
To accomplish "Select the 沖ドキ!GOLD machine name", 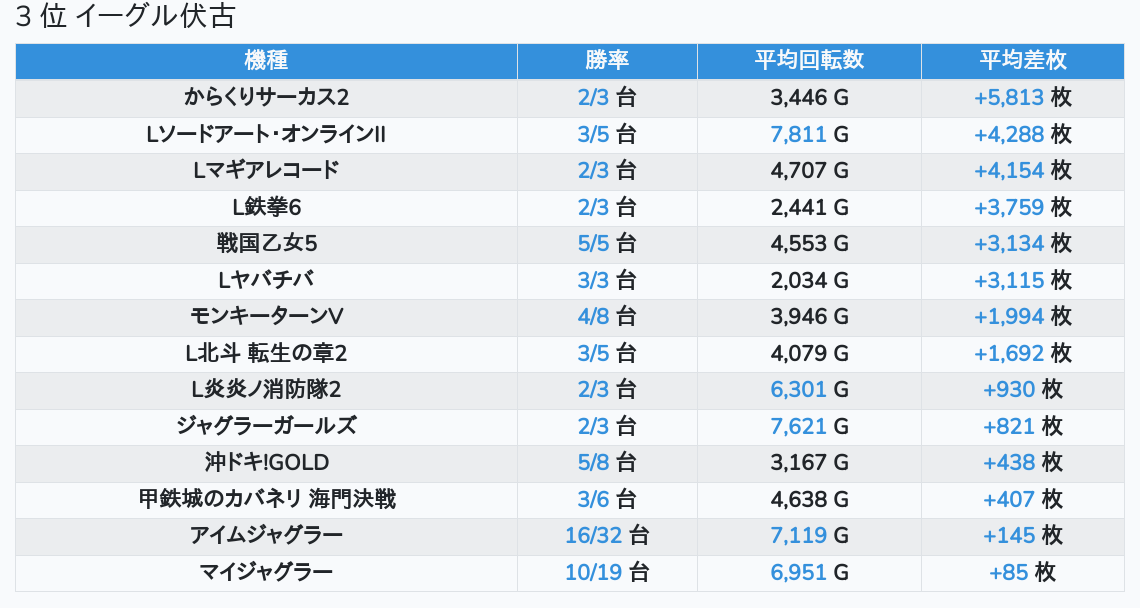I will click(266, 463).
